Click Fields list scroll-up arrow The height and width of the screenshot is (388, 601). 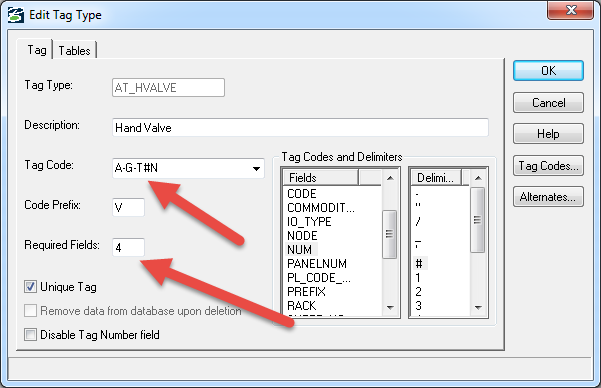(x=390, y=178)
